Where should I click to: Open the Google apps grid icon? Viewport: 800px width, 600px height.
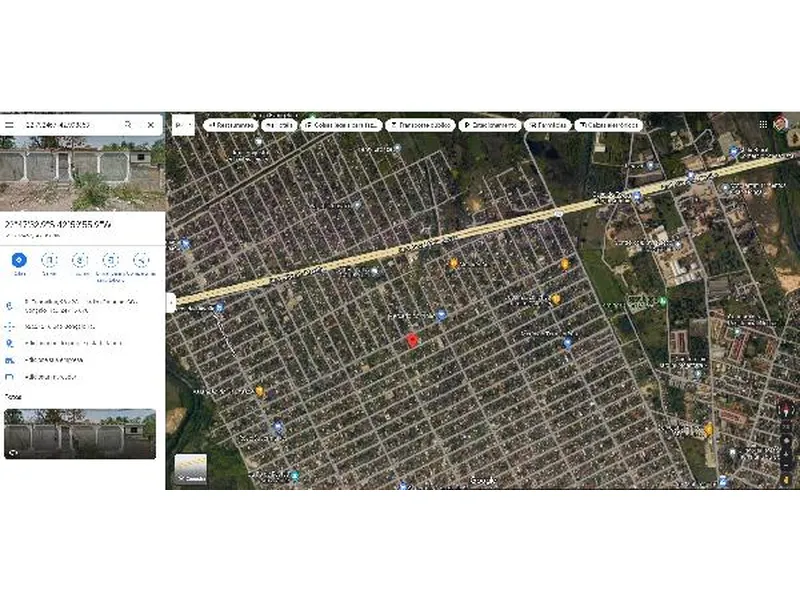[x=763, y=124]
